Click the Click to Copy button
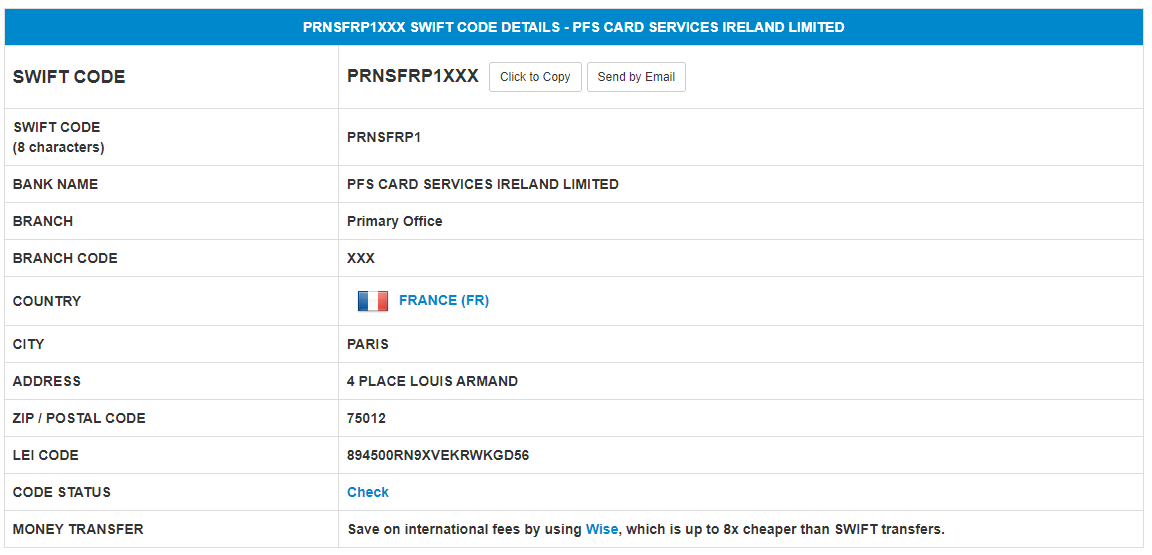 click(x=535, y=77)
